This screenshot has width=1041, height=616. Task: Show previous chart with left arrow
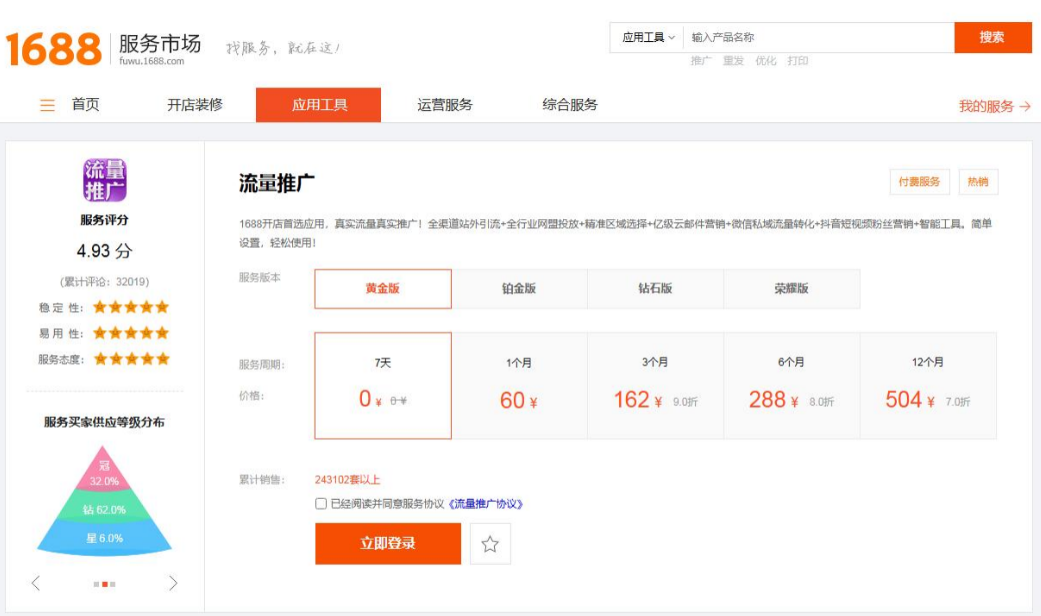click(36, 583)
